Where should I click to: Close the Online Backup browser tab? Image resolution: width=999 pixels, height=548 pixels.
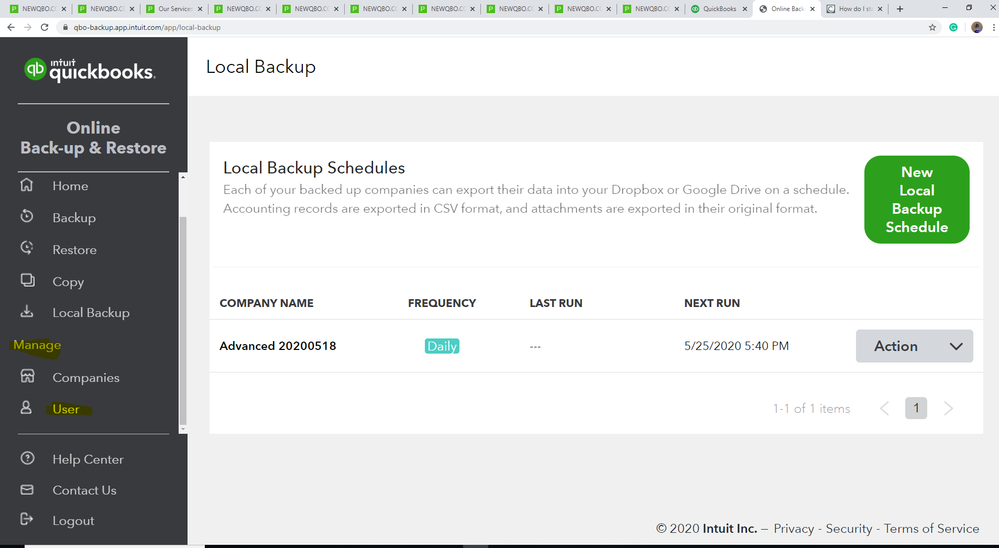tap(812, 9)
